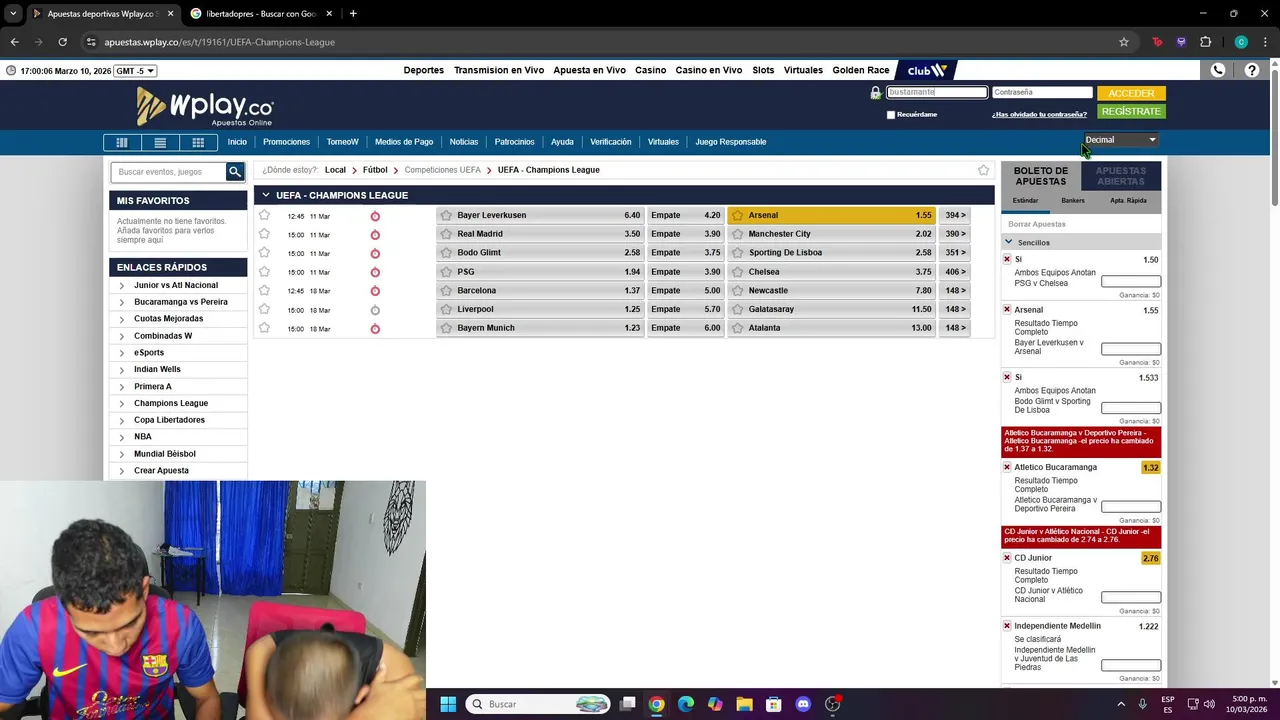
Task: Select the three-column layout icon
Action: pyautogui.click(x=122, y=142)
